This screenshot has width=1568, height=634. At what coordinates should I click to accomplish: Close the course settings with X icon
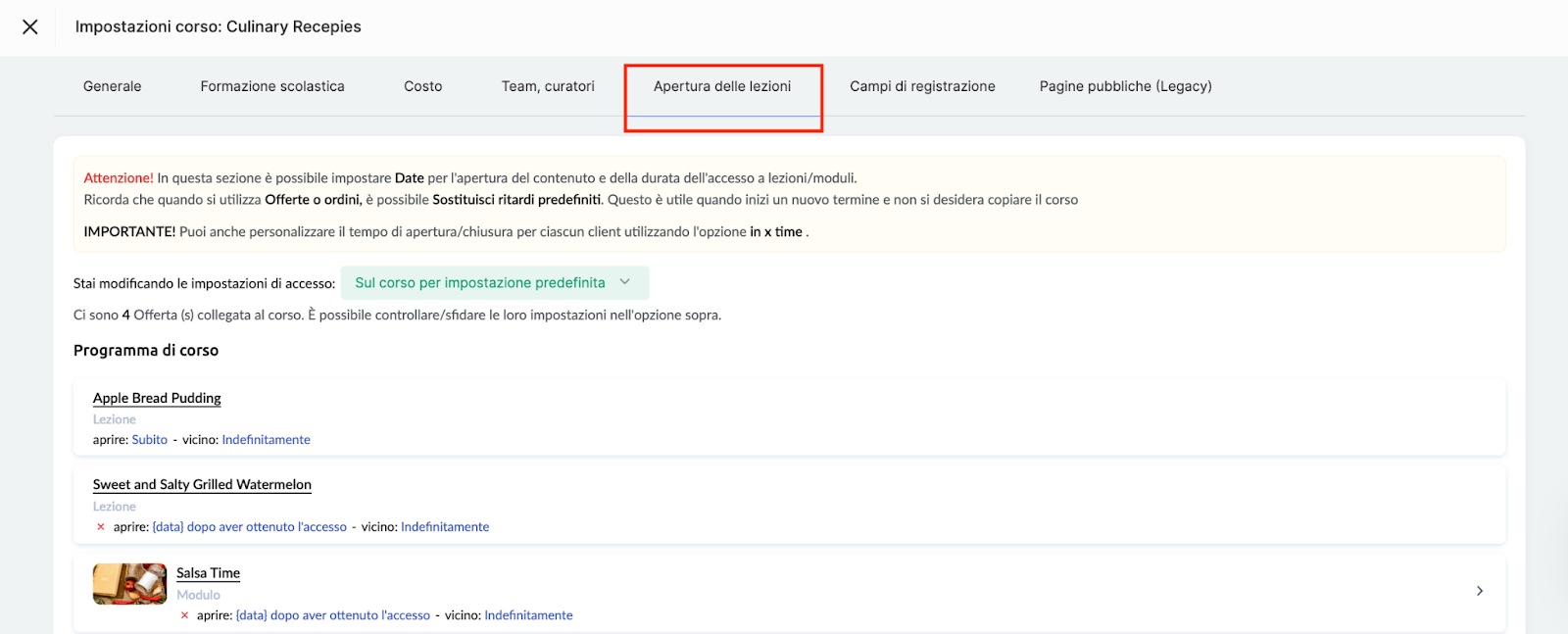coord(30,27)
